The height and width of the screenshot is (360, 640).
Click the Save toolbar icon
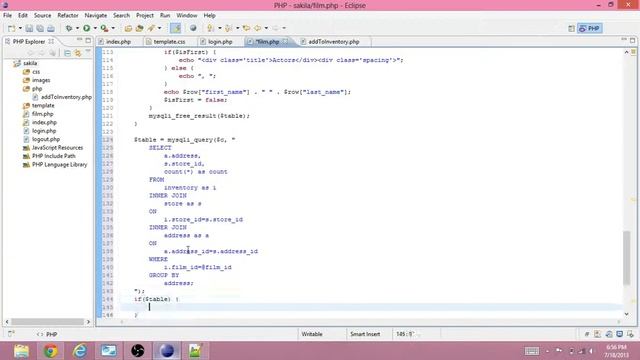click(x=29, y=28)
